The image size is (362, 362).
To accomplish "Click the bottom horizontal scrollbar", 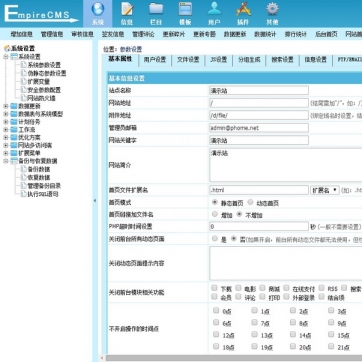I will 233,358.
